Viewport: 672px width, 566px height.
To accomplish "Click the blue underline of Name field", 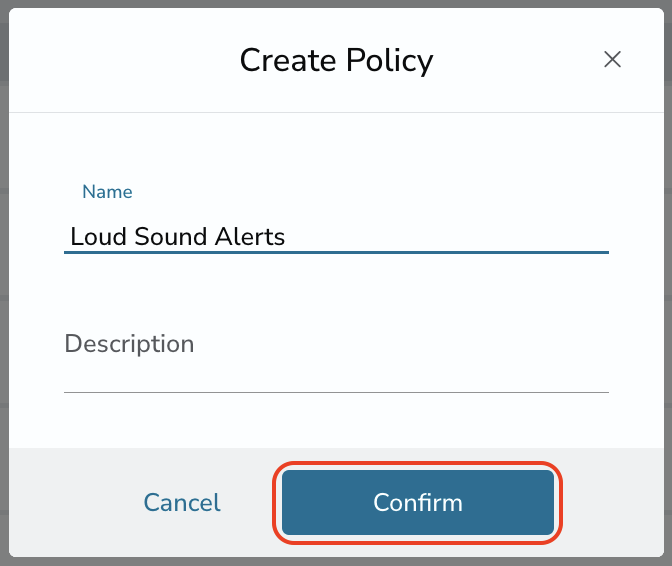I will (x=336, y=252).
